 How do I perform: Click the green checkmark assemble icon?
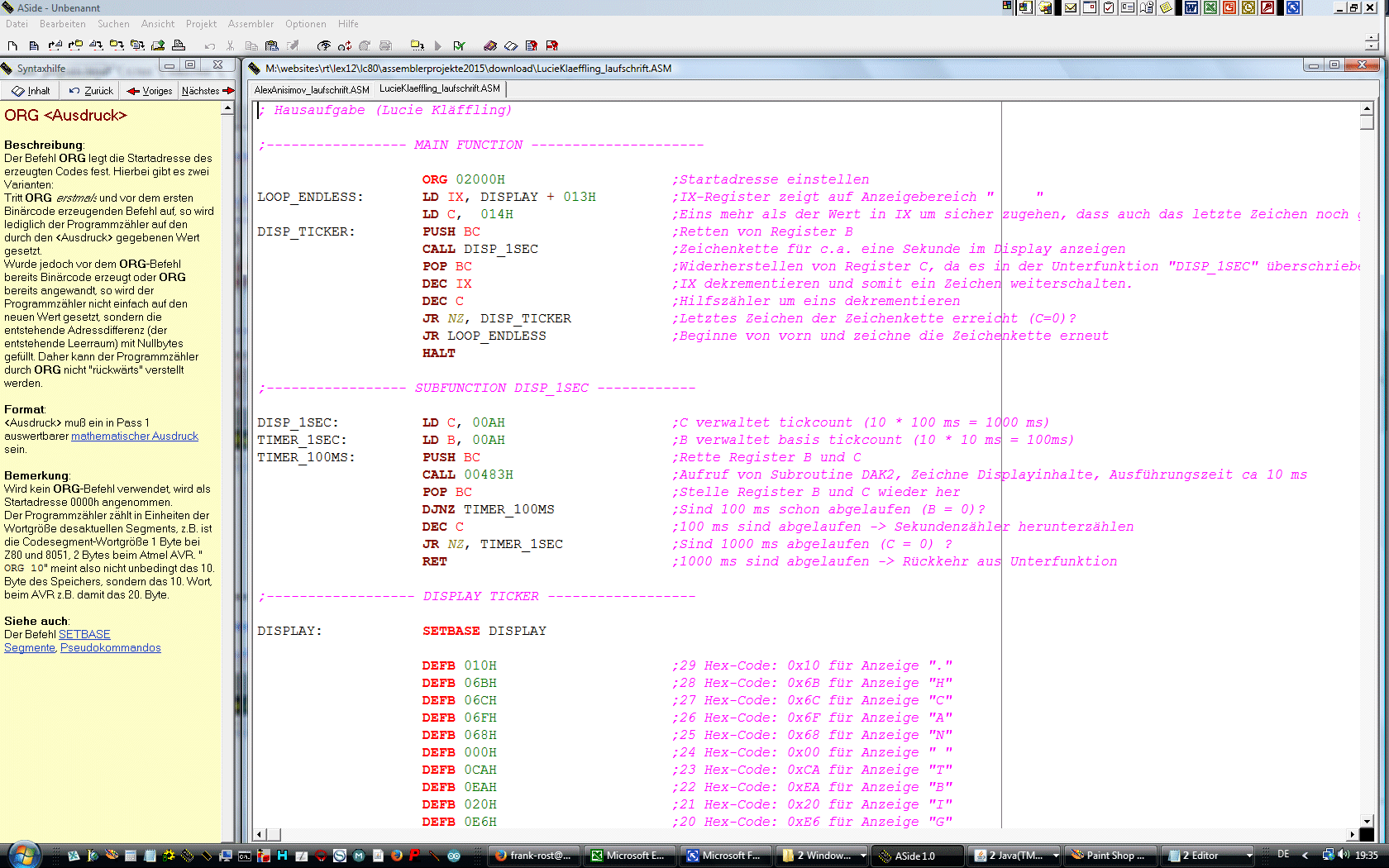[460, 45]
